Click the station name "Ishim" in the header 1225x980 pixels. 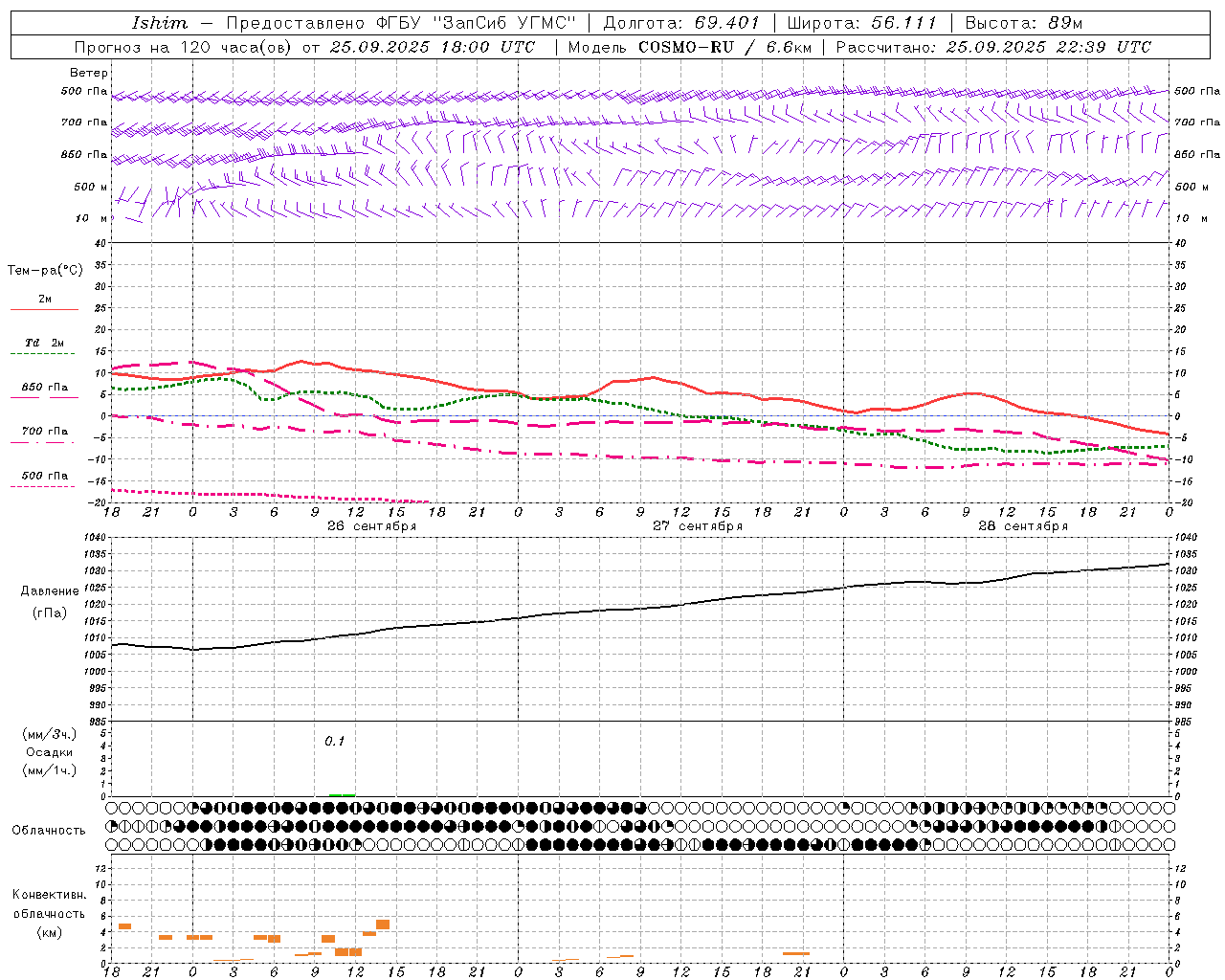[x=160, y=23]
